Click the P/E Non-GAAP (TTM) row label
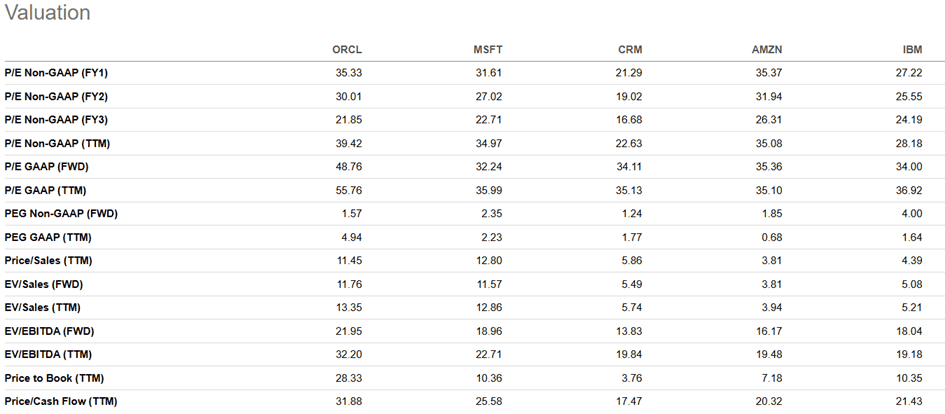Image resolution: width=945 pixels, height=414 pixels. pyautogui.click(x=56, y=143)
